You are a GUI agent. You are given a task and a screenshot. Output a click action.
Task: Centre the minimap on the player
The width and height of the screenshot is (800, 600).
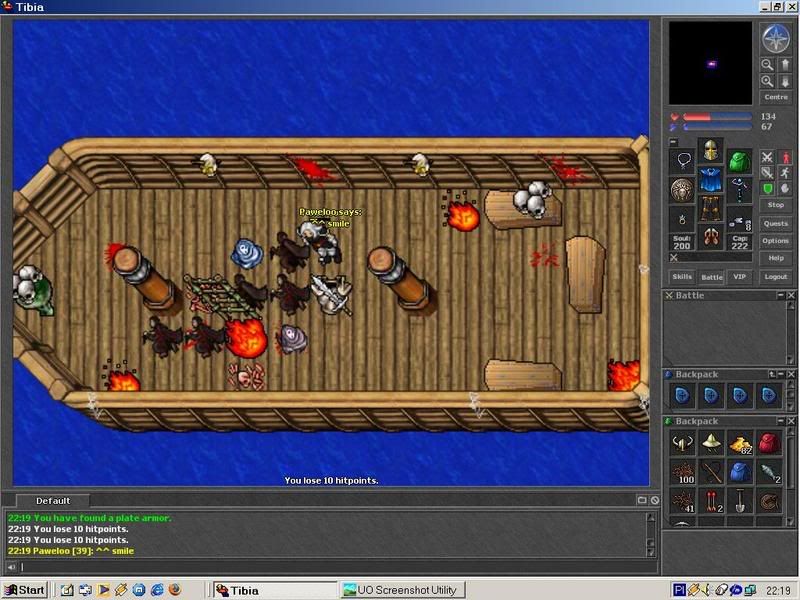tap(776, 97)
